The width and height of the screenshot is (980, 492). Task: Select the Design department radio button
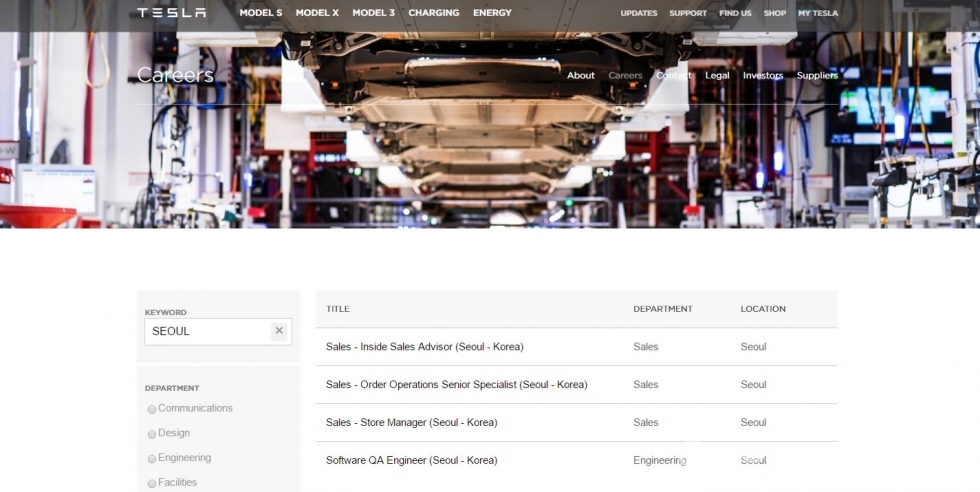152,434
